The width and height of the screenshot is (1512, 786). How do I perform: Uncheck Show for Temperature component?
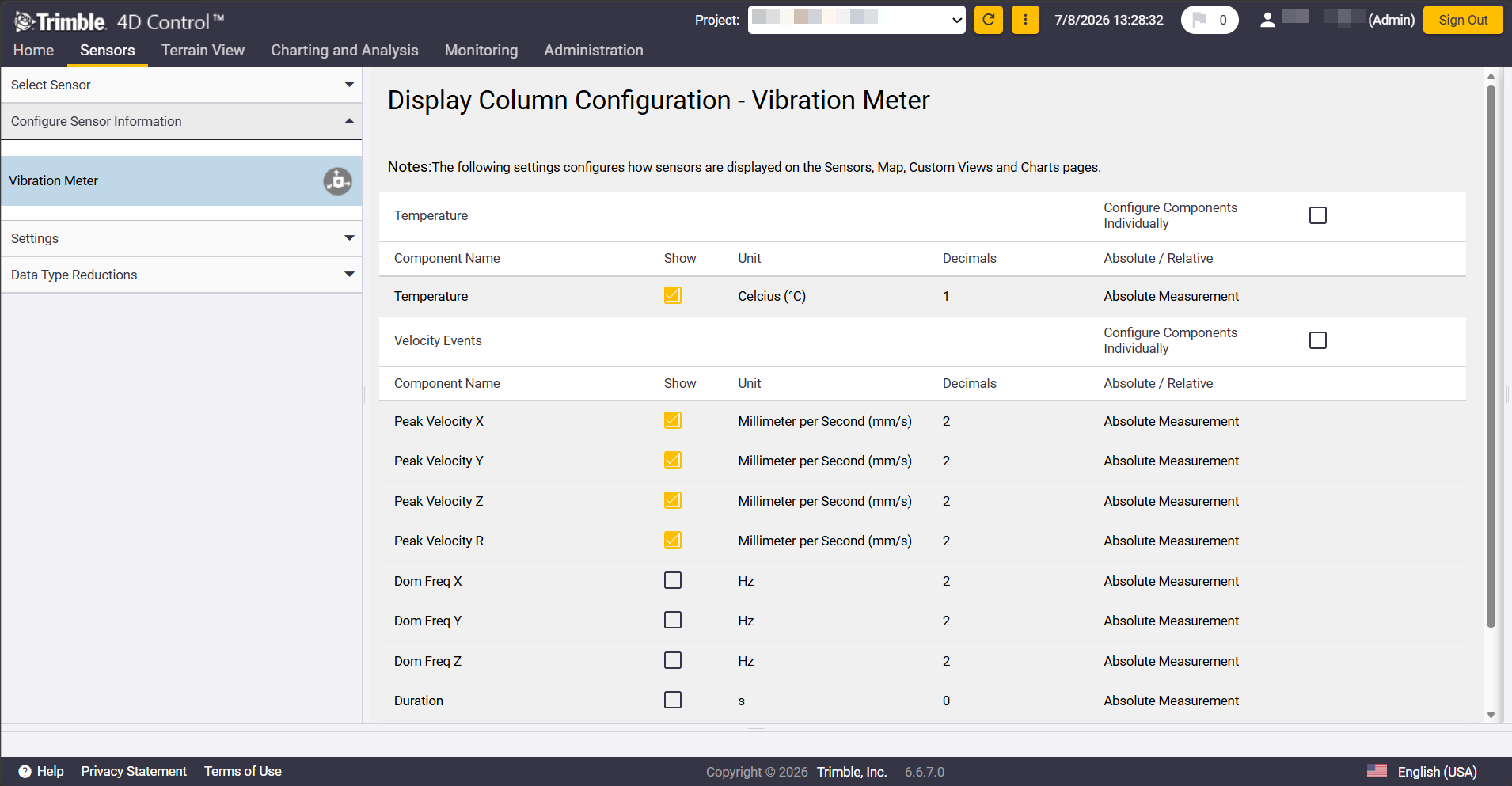673,295
